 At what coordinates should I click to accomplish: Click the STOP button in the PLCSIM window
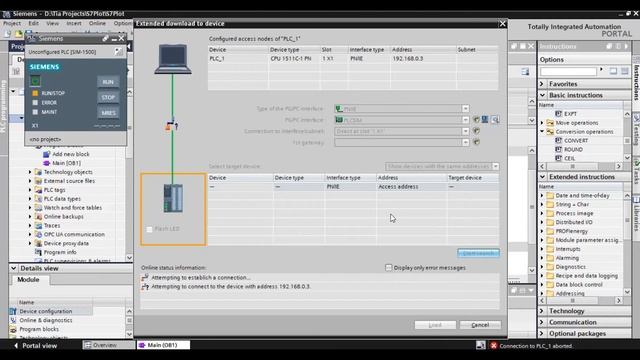[108, 98]
